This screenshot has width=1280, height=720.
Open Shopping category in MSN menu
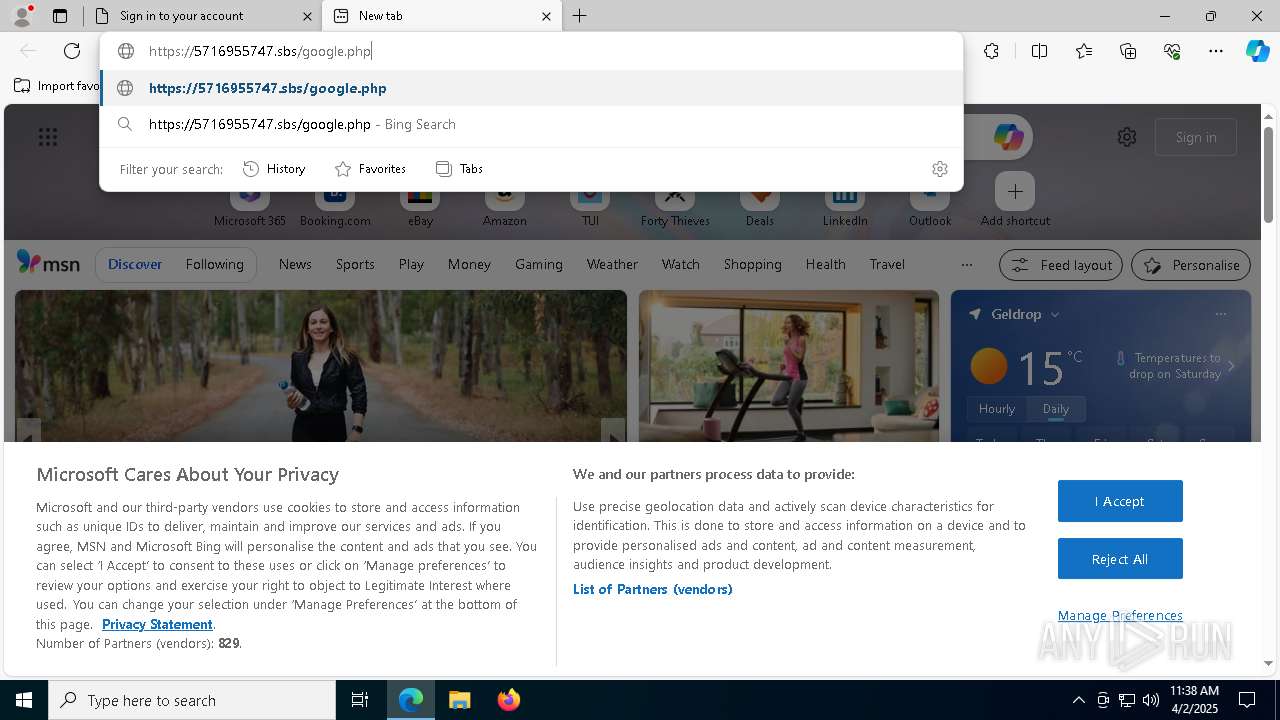752,264
